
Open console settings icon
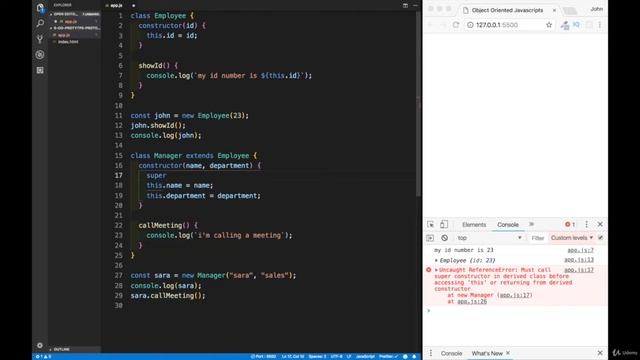pyautogui.click(x=600, y=238)
